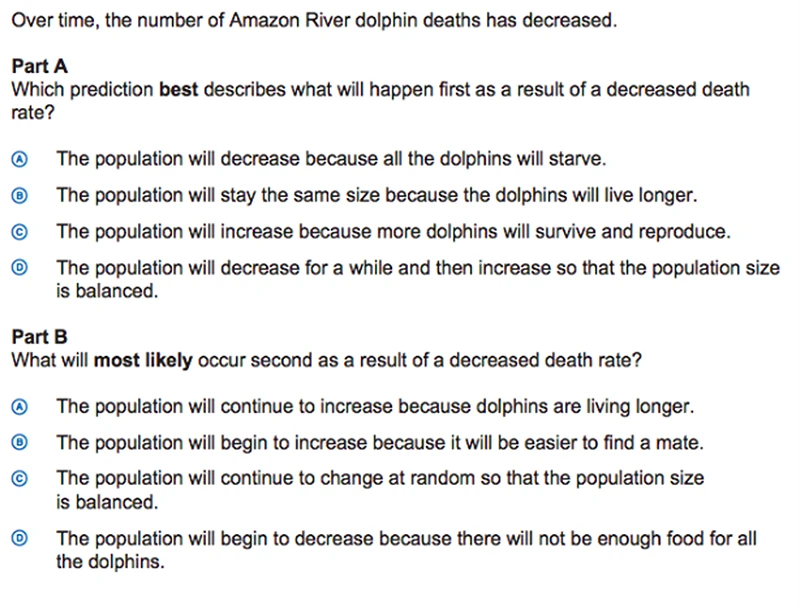Click answer 'decrease for a while' text
Screen dimensions: 800x606
418,279
